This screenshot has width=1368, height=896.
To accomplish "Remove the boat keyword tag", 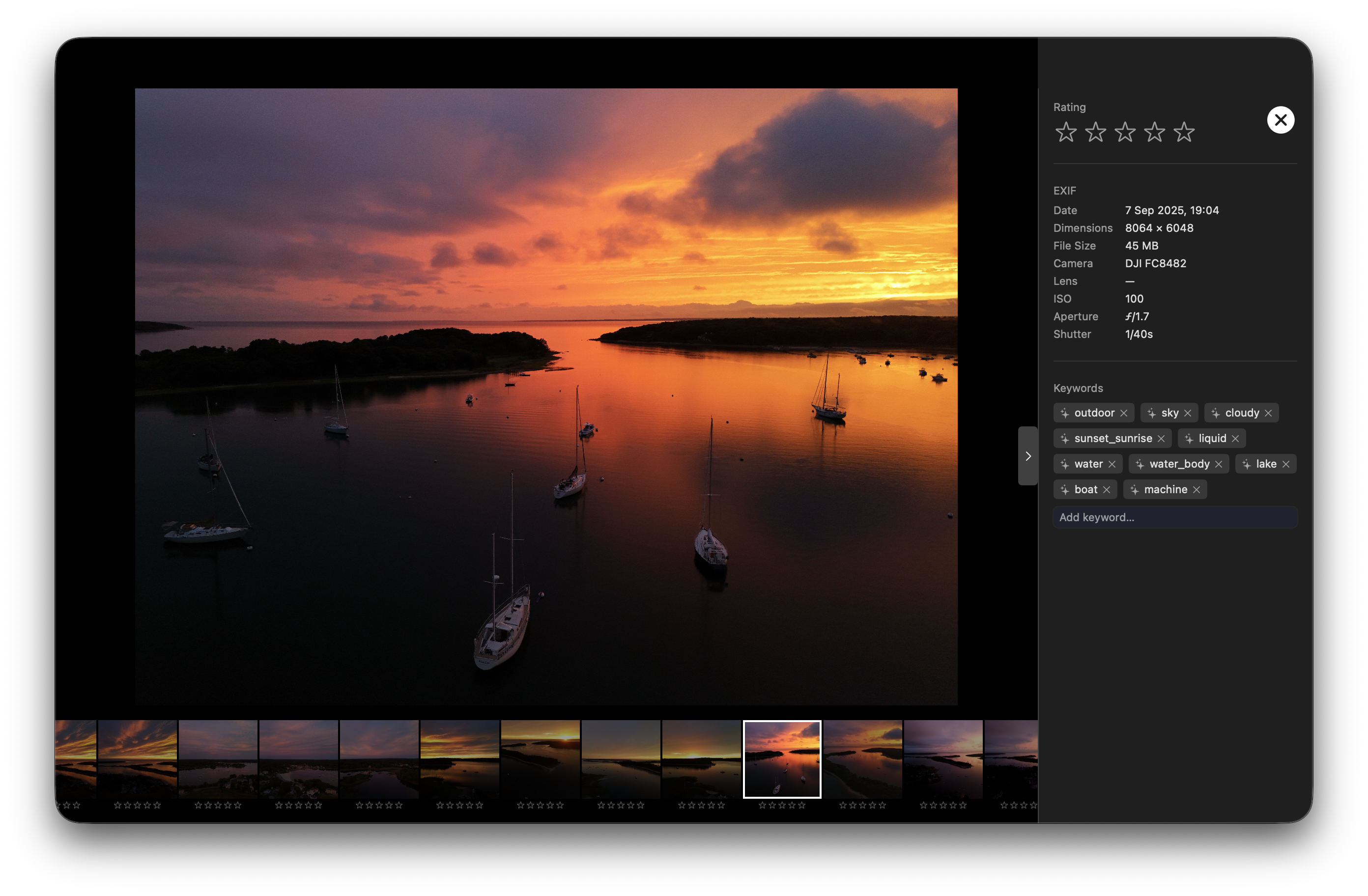I will point(1107,490).
